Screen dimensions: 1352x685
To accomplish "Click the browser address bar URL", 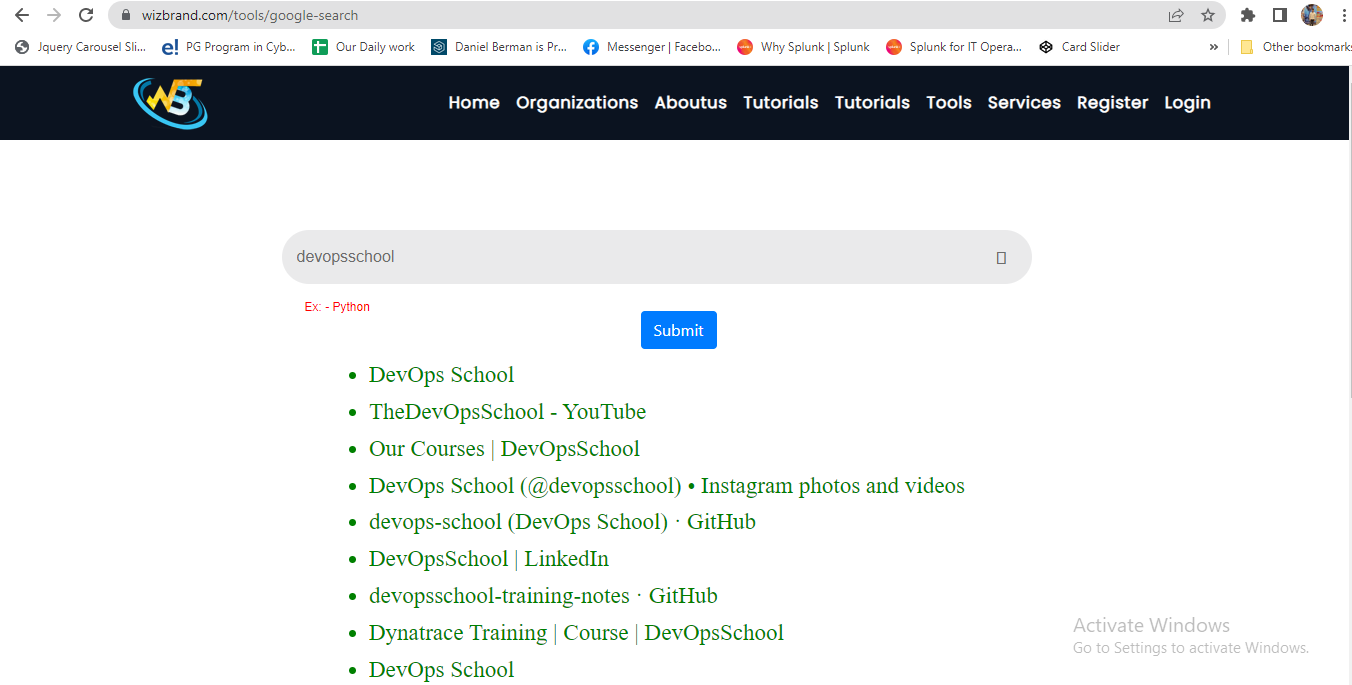I will tap(248, 15).
